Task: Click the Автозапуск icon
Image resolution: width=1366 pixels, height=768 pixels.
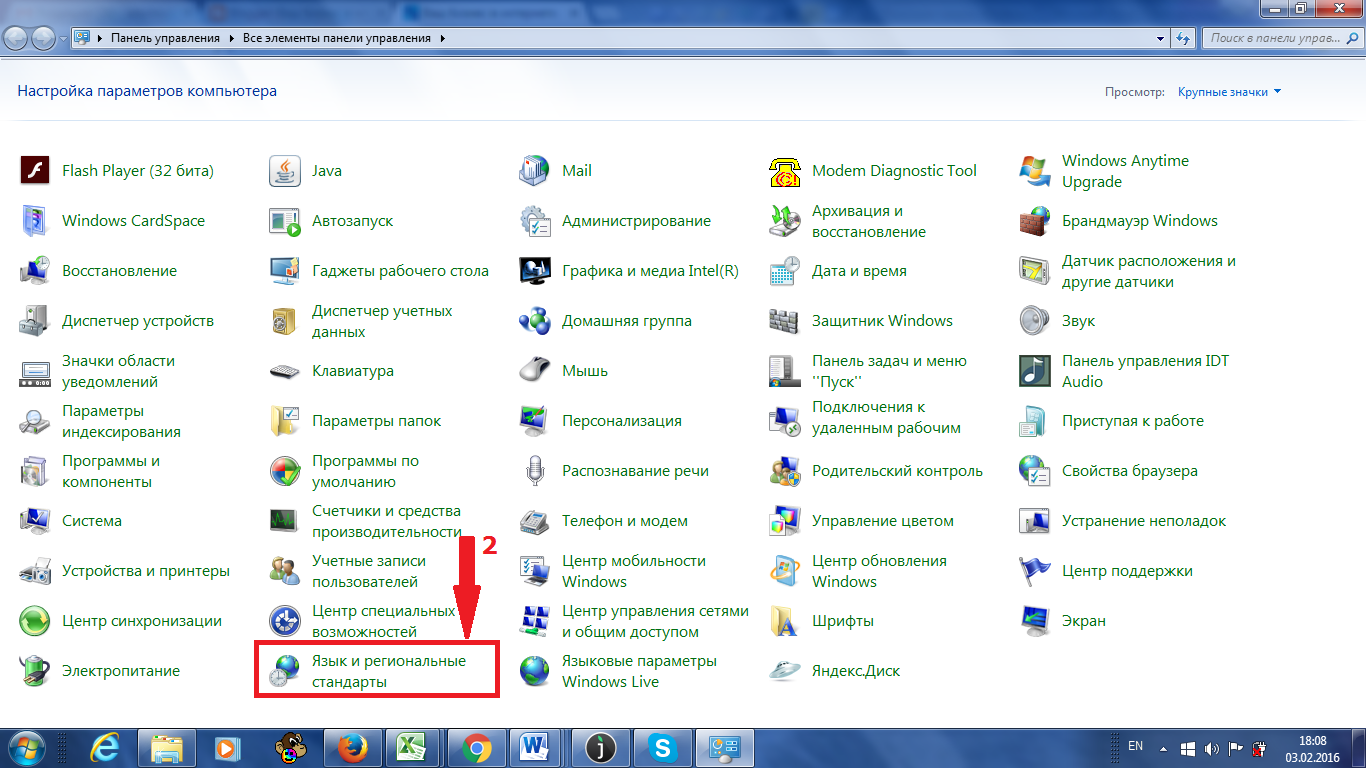Action: click(x=285, y=221)
